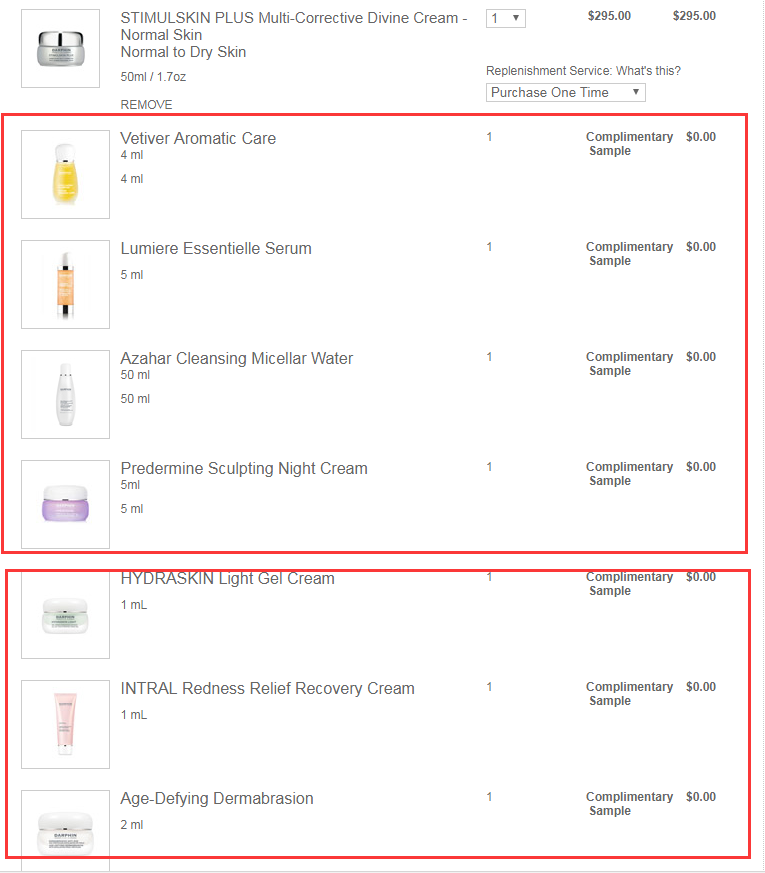Click the HYDRASKIN Light Gel Cream image
The height and width of the screenshot is (873, 765).
(x=65, y=614)
